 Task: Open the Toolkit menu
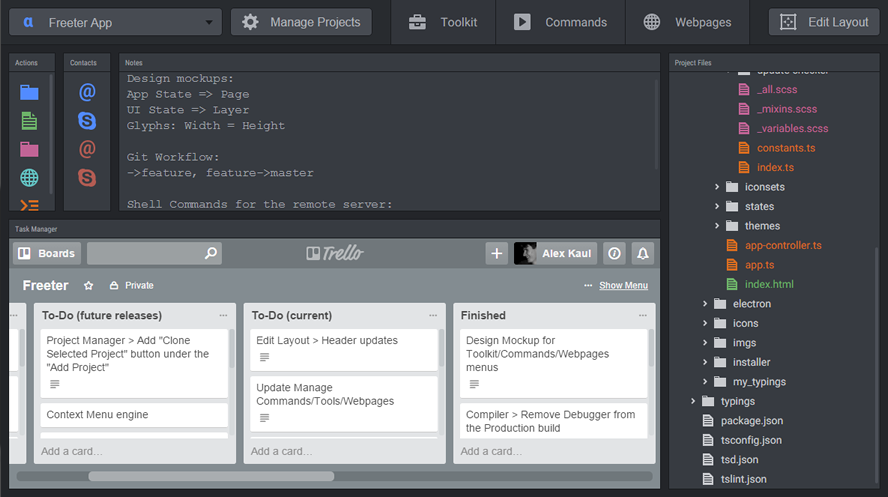tap(443, 22)
